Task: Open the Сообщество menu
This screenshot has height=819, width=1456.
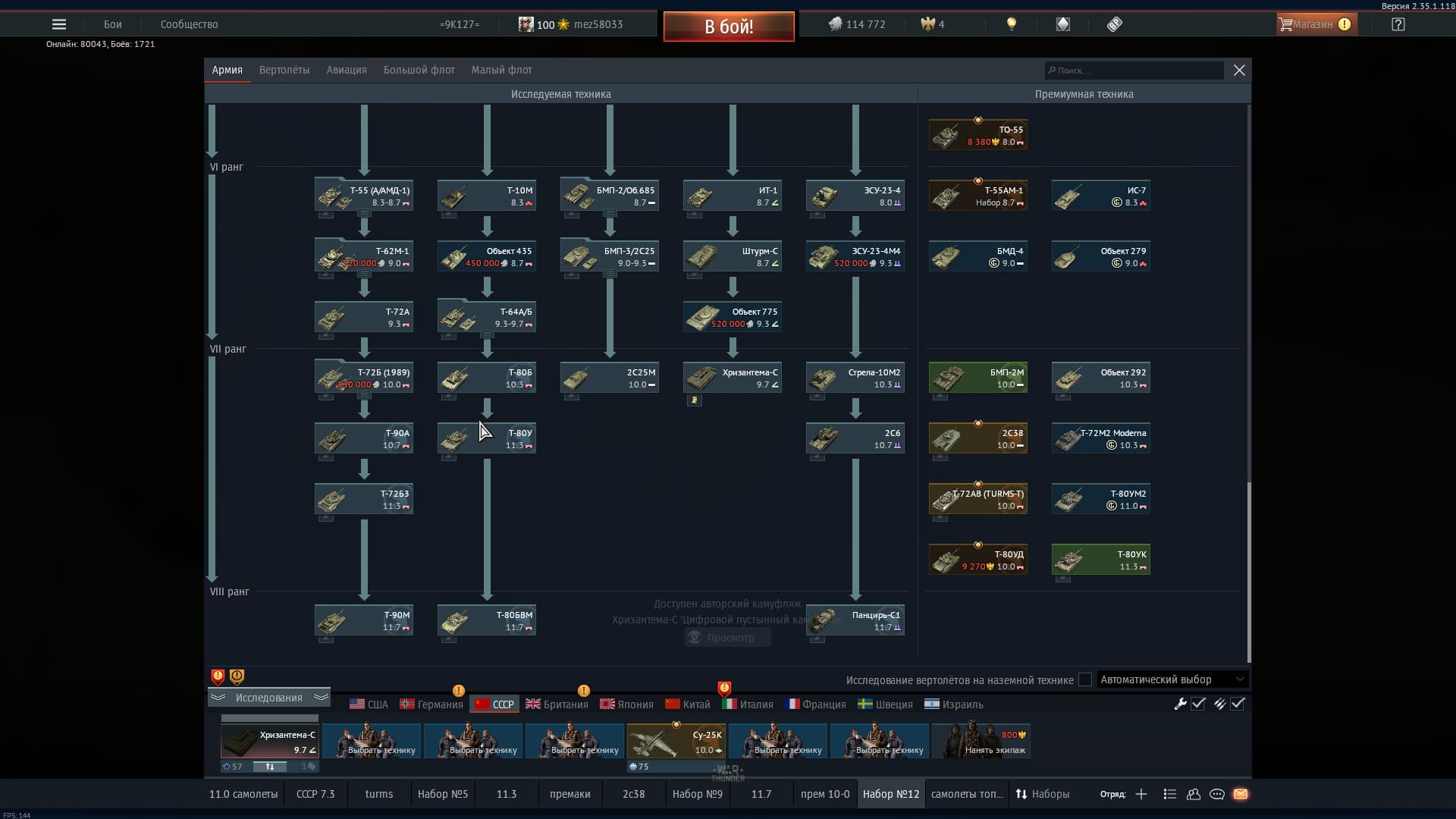Action: tap(190, 24)
